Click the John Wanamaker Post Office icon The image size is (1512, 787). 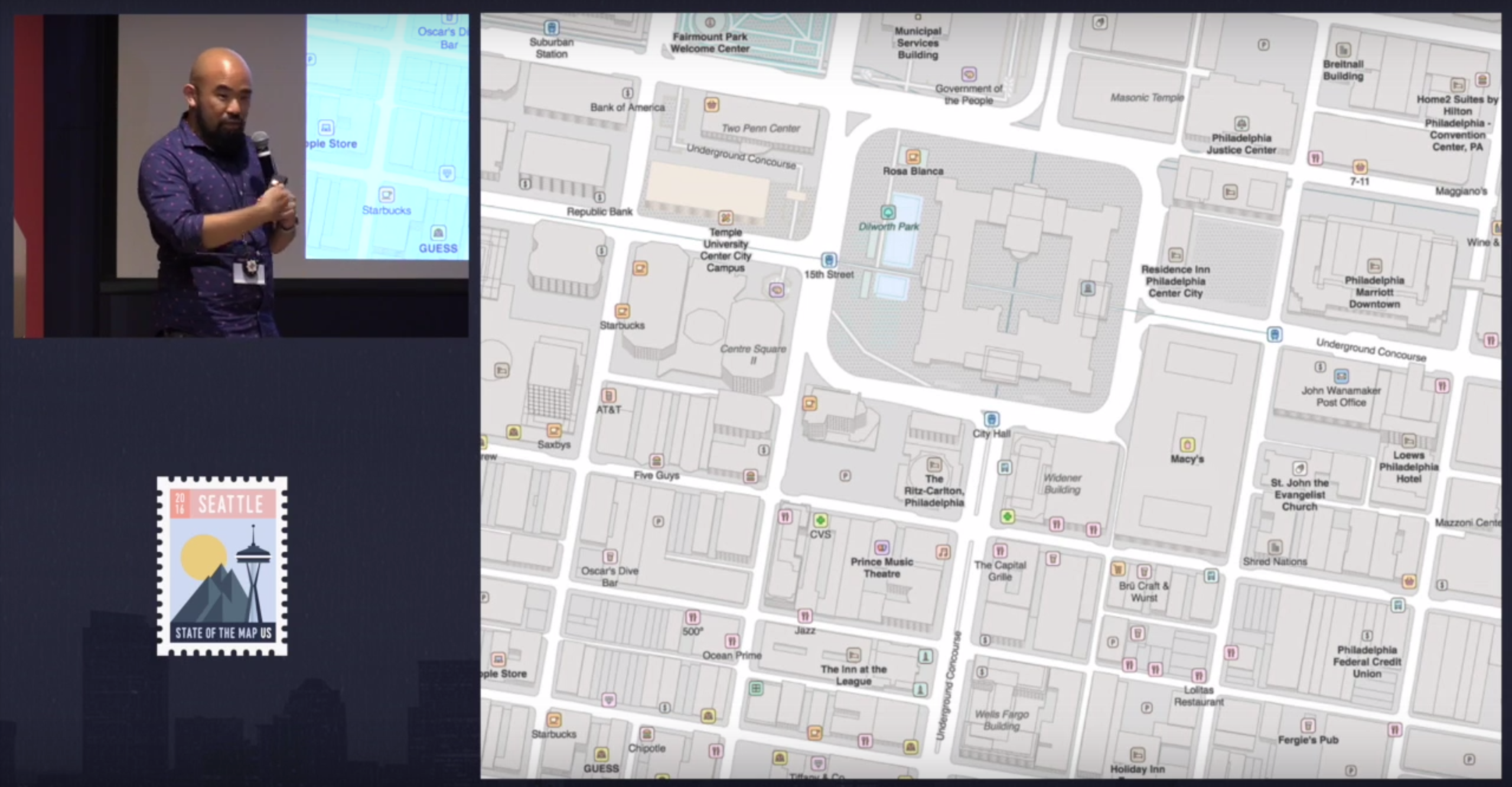coord(1341,376)
